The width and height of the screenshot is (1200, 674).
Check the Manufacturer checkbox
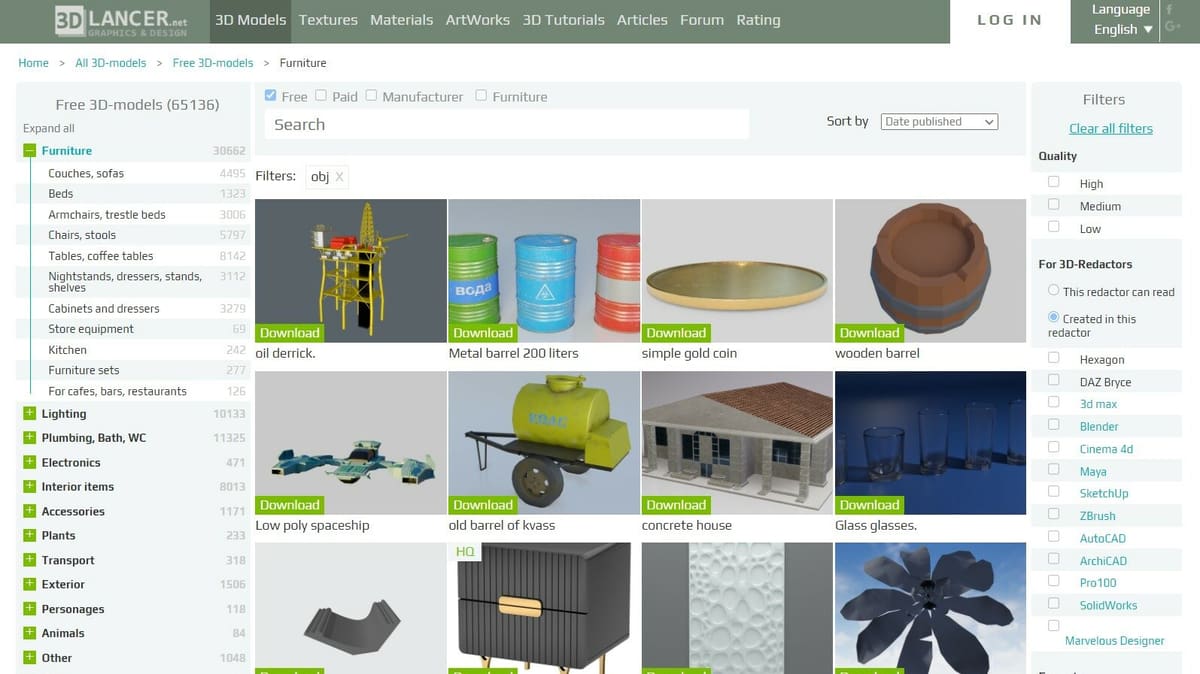(x=371, y=96)
